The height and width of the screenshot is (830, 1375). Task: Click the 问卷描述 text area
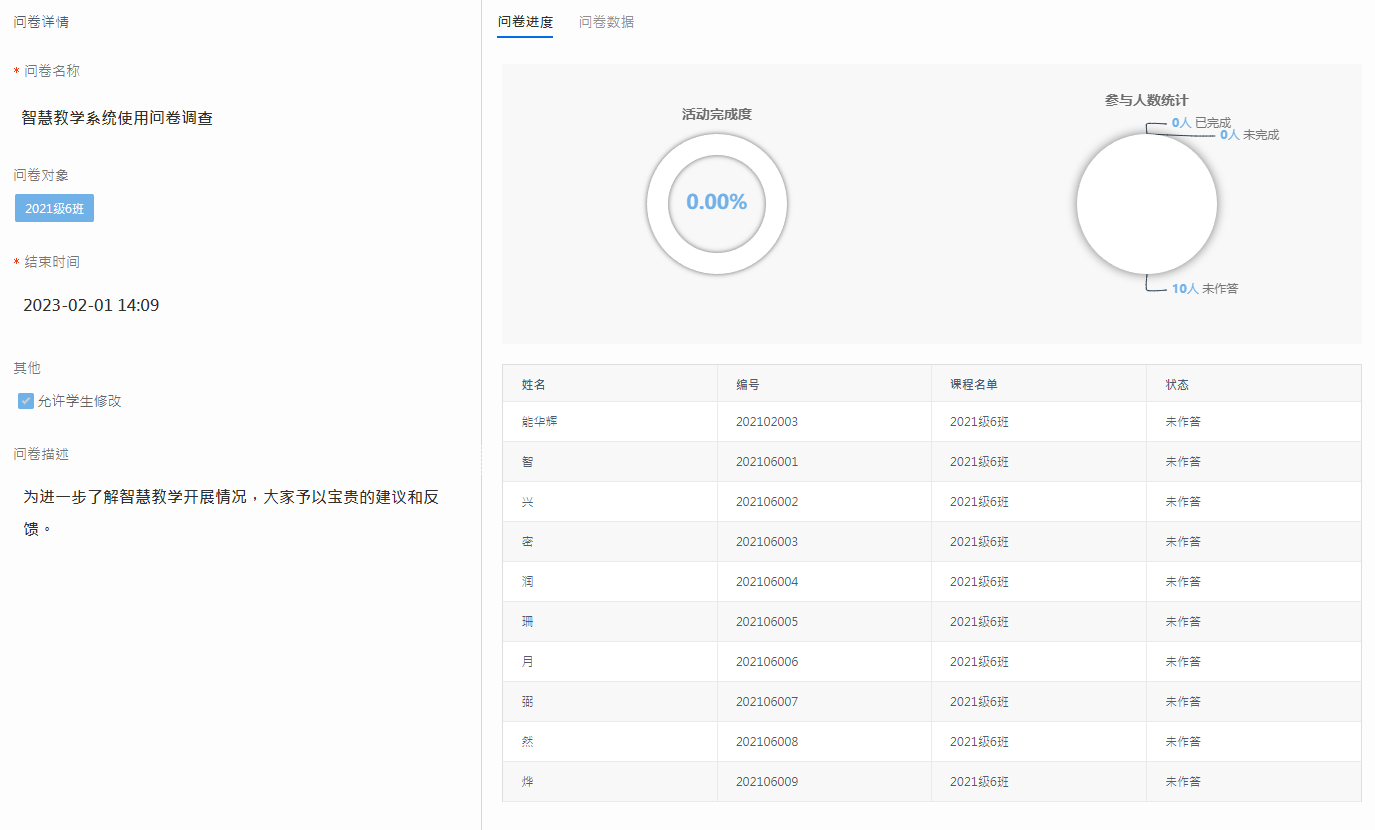(x=230, y=512)
